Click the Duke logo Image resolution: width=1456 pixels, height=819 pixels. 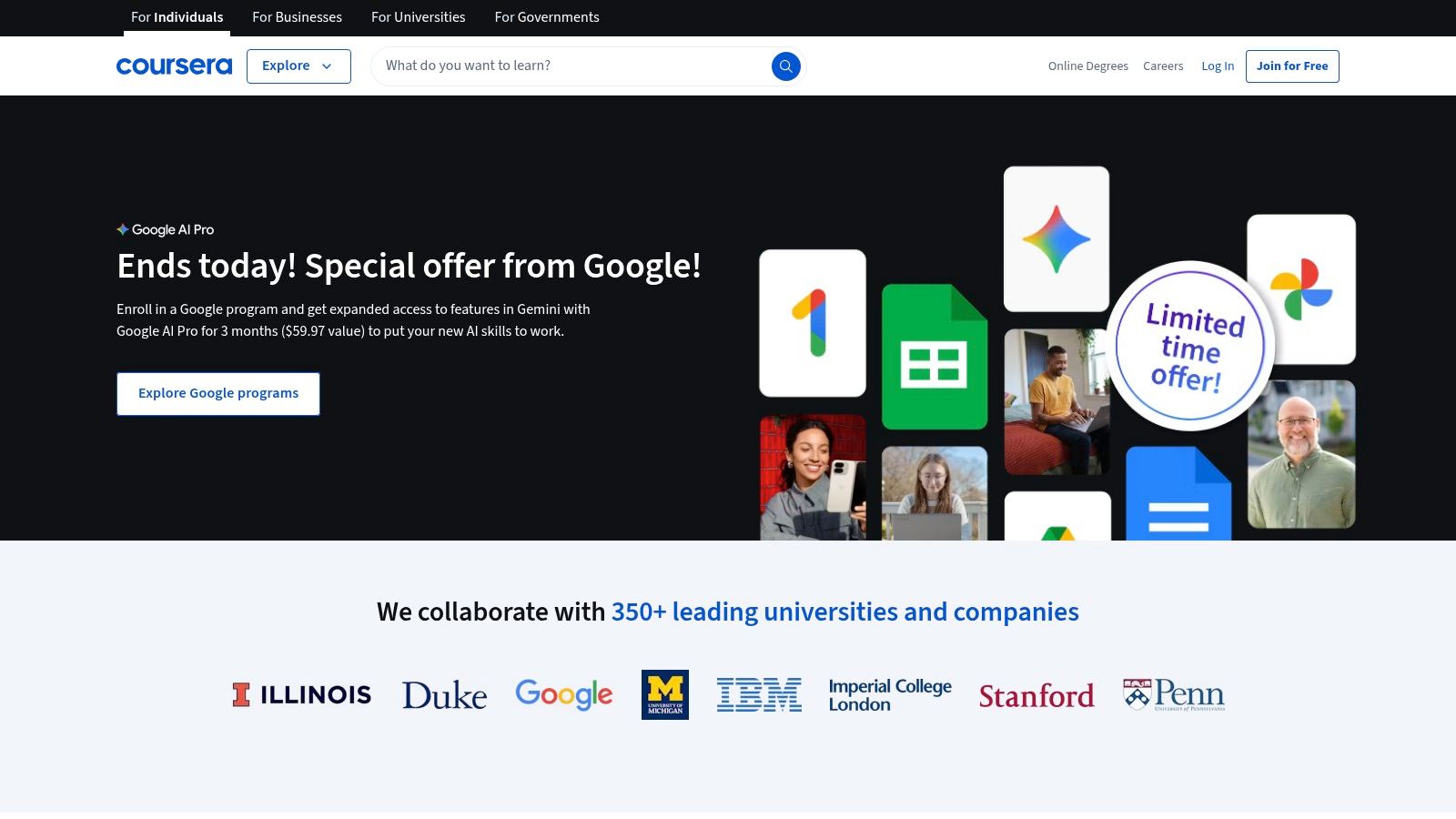[x=444, y=695]
